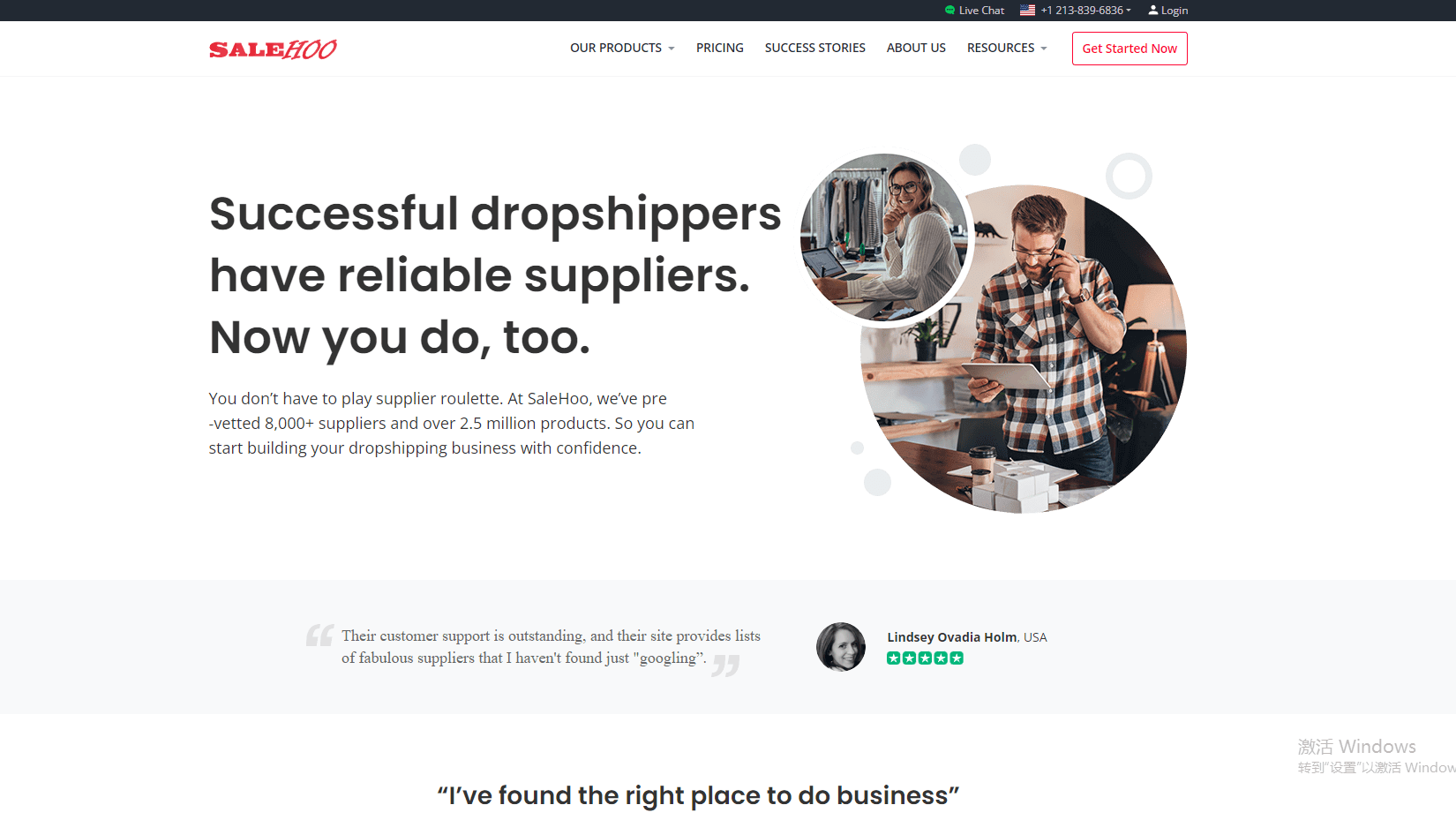
Task: Click Lindsey Ovadia Holm's avatar photo
Action: click(841, 647)
